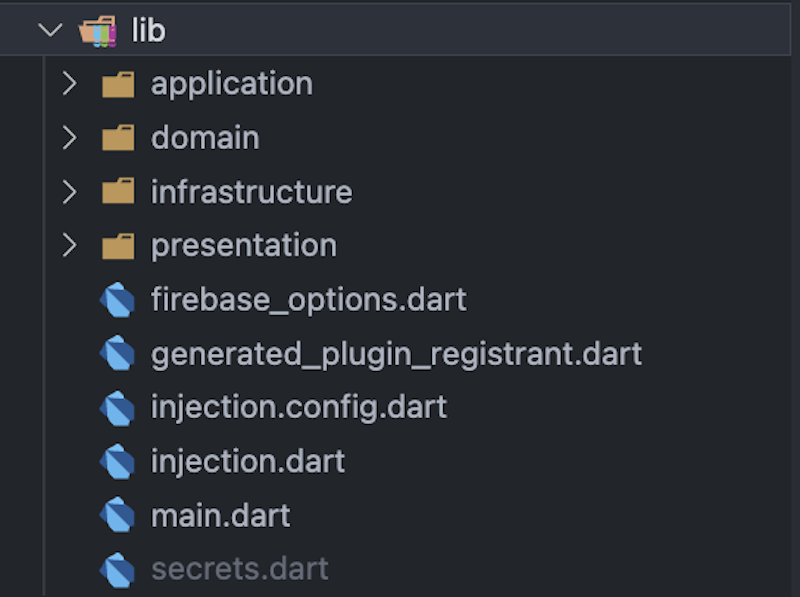This screenshot has width=800, height=597.
Task: Select the Dart icon for injection.dart
Action: (x=120, y=461)
